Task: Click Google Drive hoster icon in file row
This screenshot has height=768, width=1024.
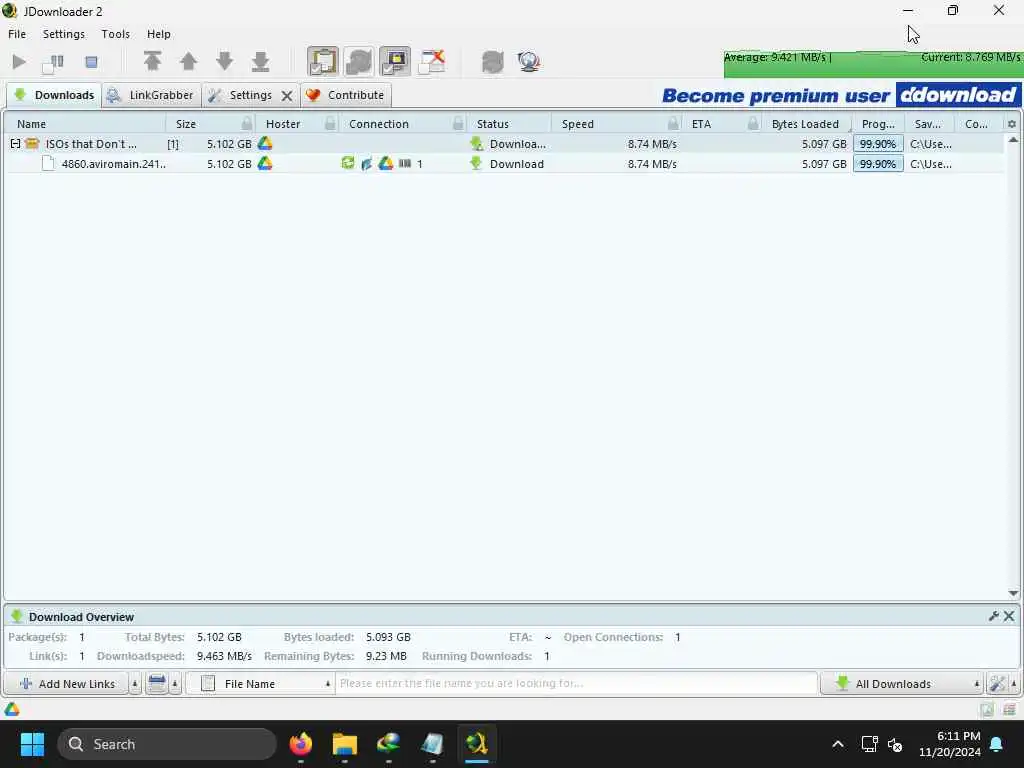Action: [x=264, y=163]
